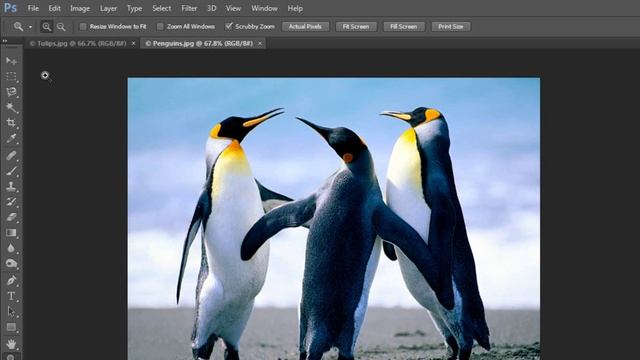
Task: Select the History Brush tool
Action: 11,202
